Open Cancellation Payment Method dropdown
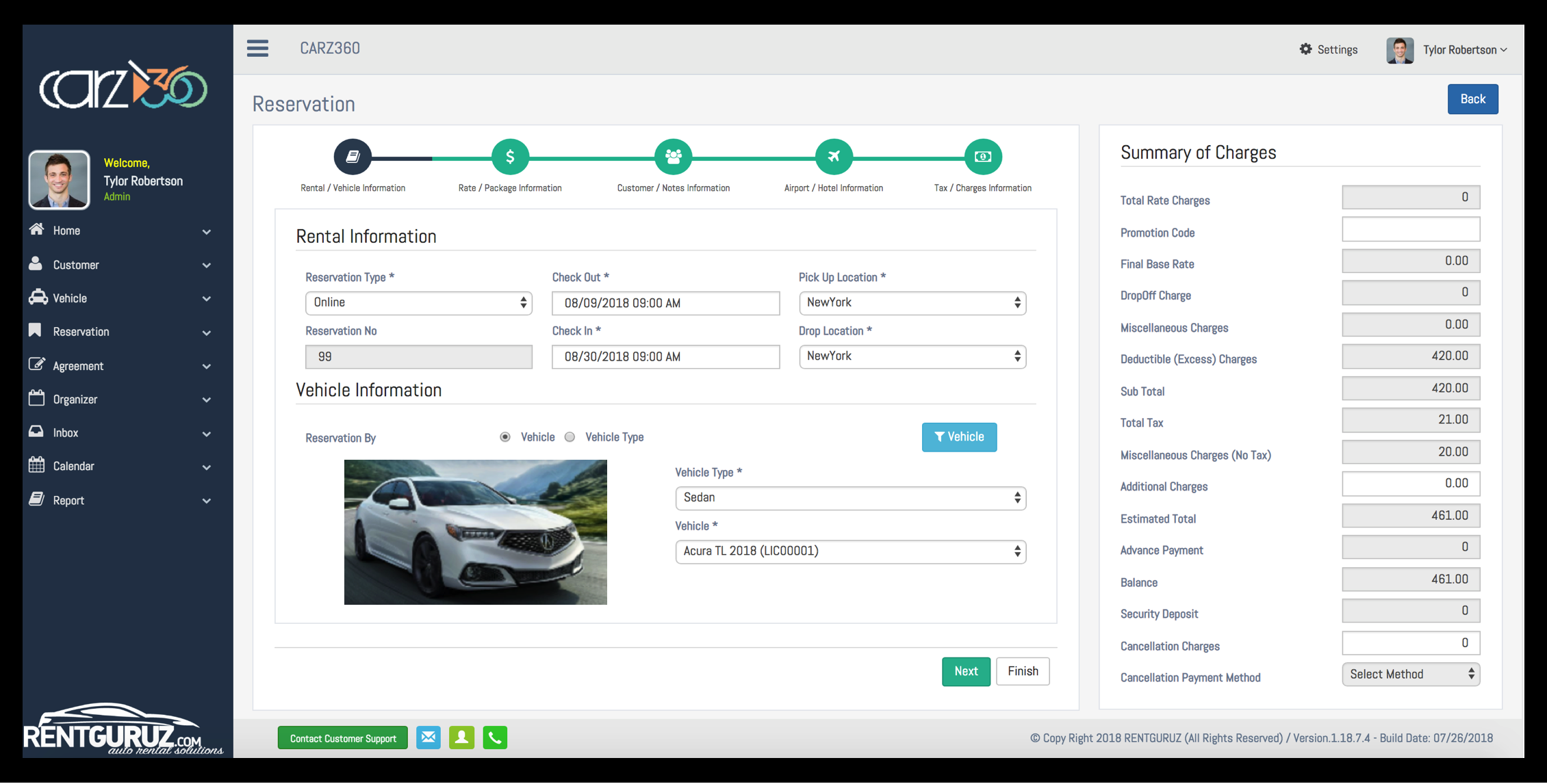Screen dimensions: 1547x784 click(x=1410, y=675)
